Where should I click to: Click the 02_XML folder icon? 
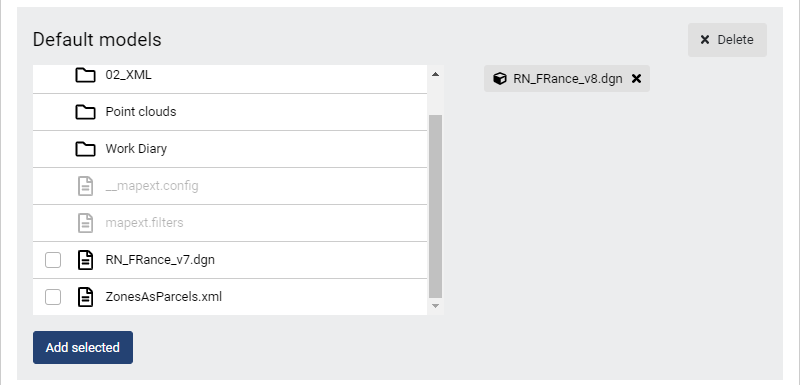coord(85,75)
